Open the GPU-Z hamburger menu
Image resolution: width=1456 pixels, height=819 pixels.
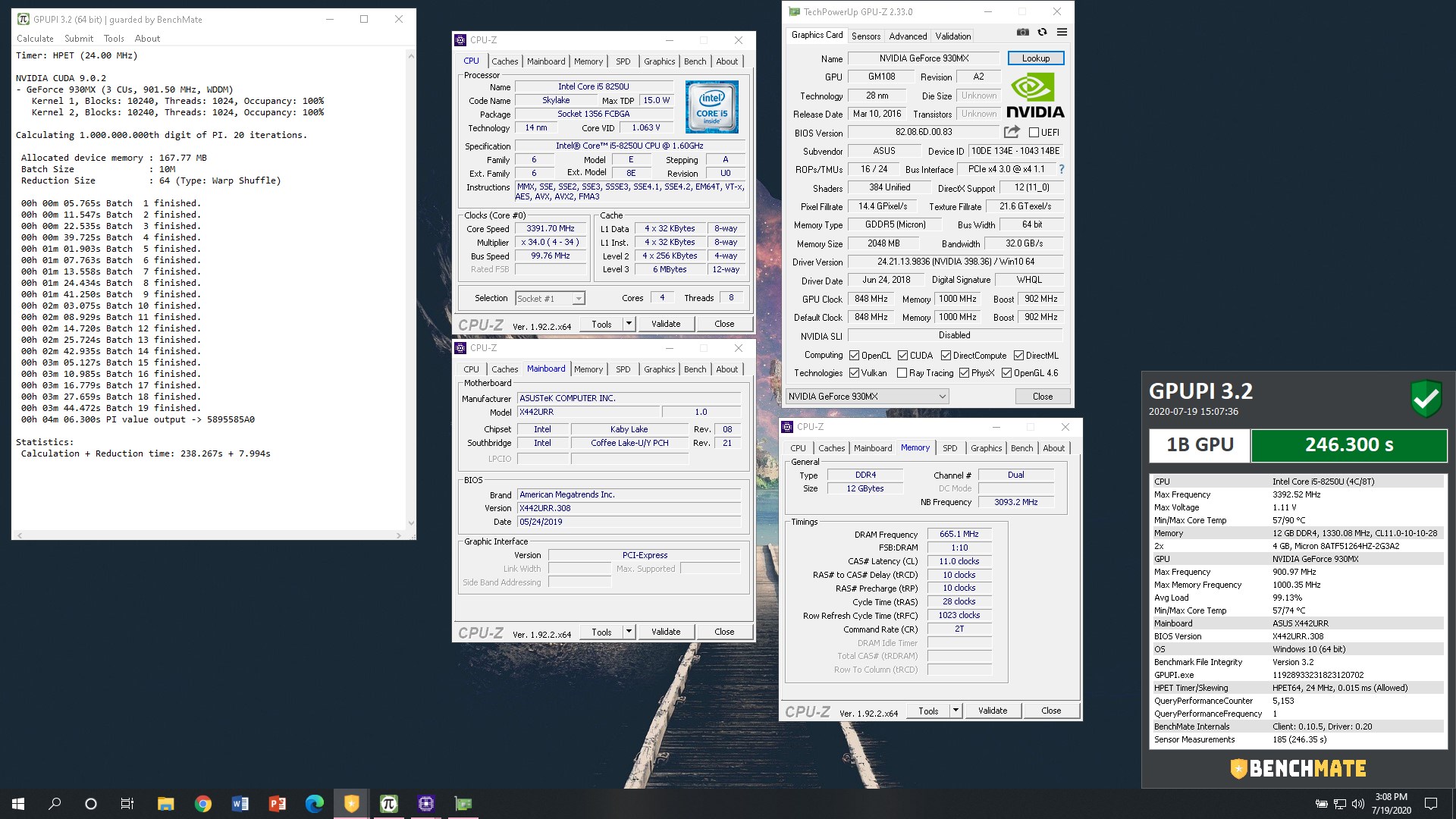[x=1062, y=33]
